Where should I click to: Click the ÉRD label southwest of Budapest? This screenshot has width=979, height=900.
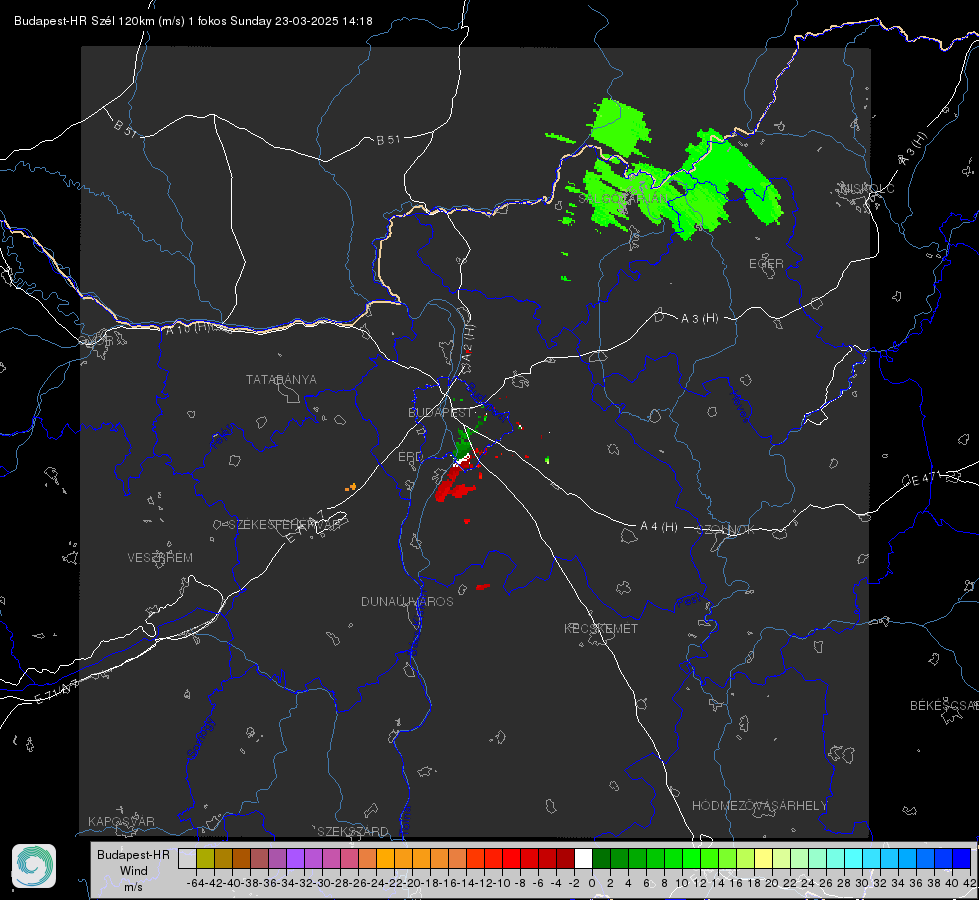(410, 457)
